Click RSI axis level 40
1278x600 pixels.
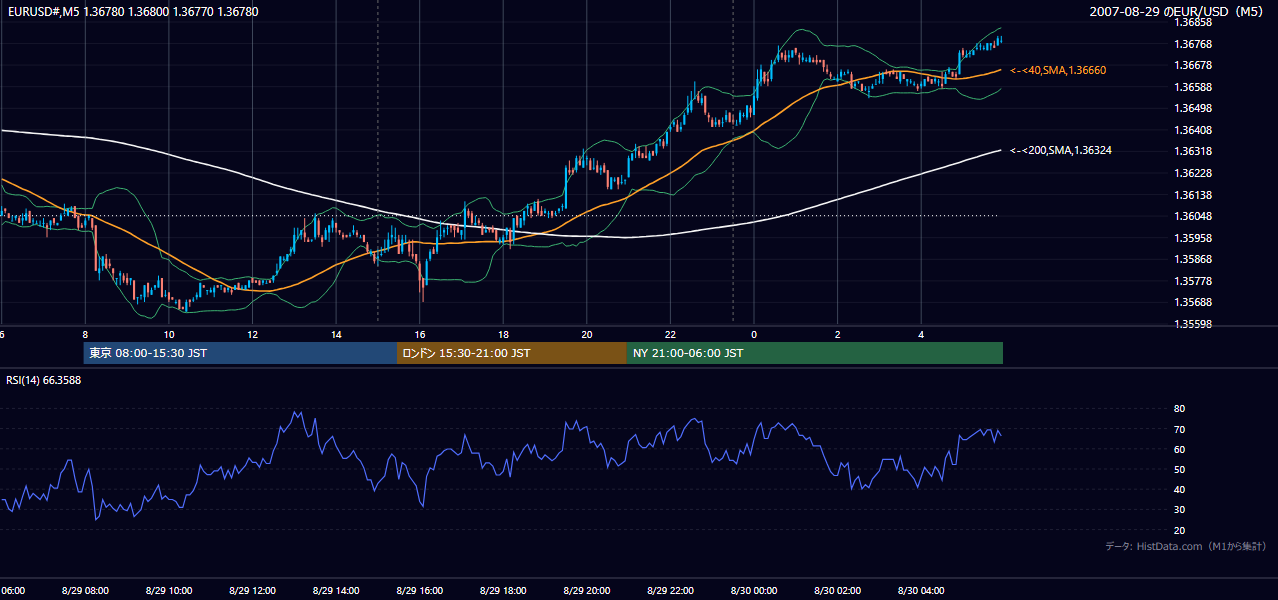(x=1179, y=489)
